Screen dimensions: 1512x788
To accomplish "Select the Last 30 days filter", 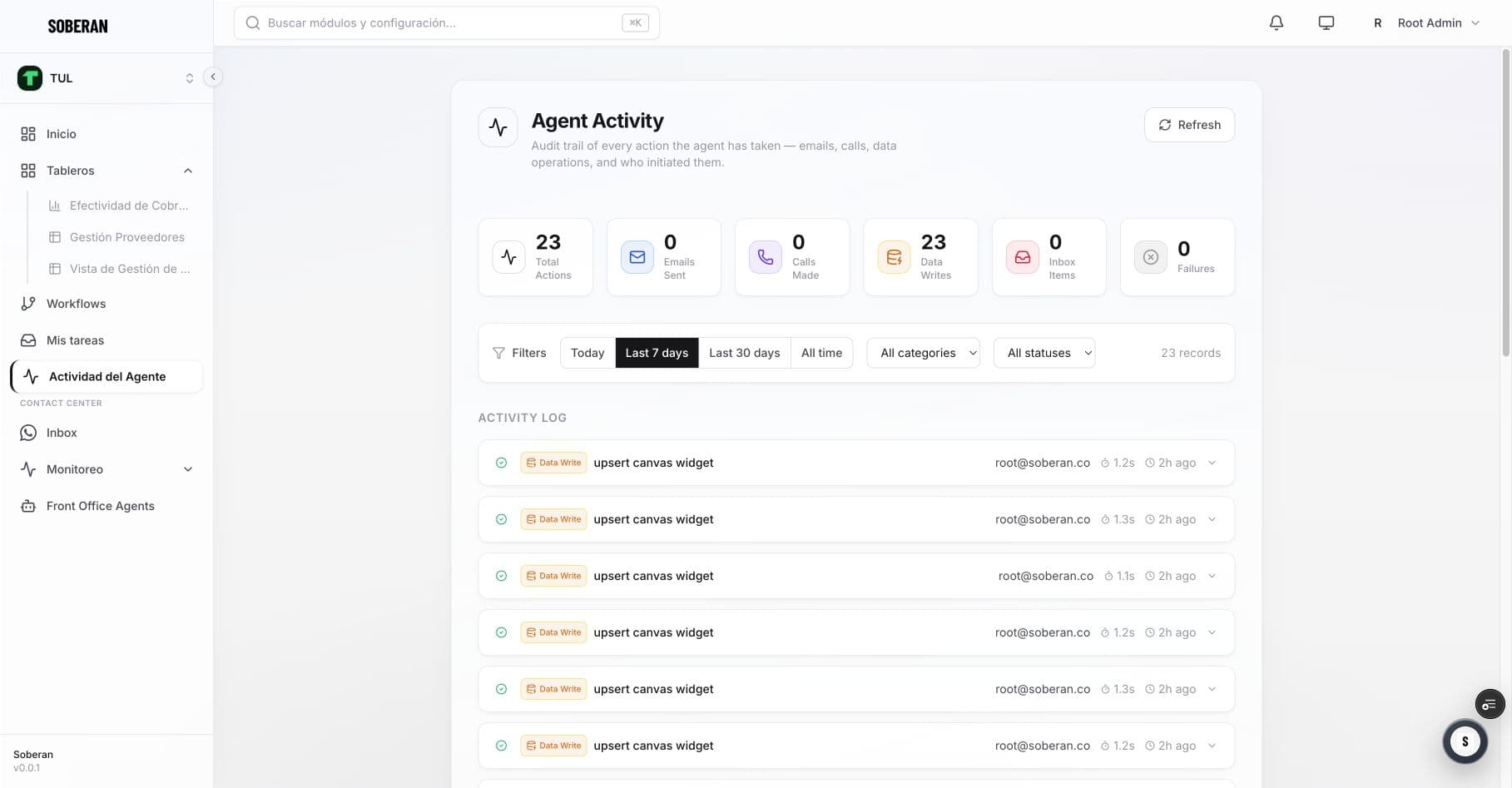I will click(745, 353).
